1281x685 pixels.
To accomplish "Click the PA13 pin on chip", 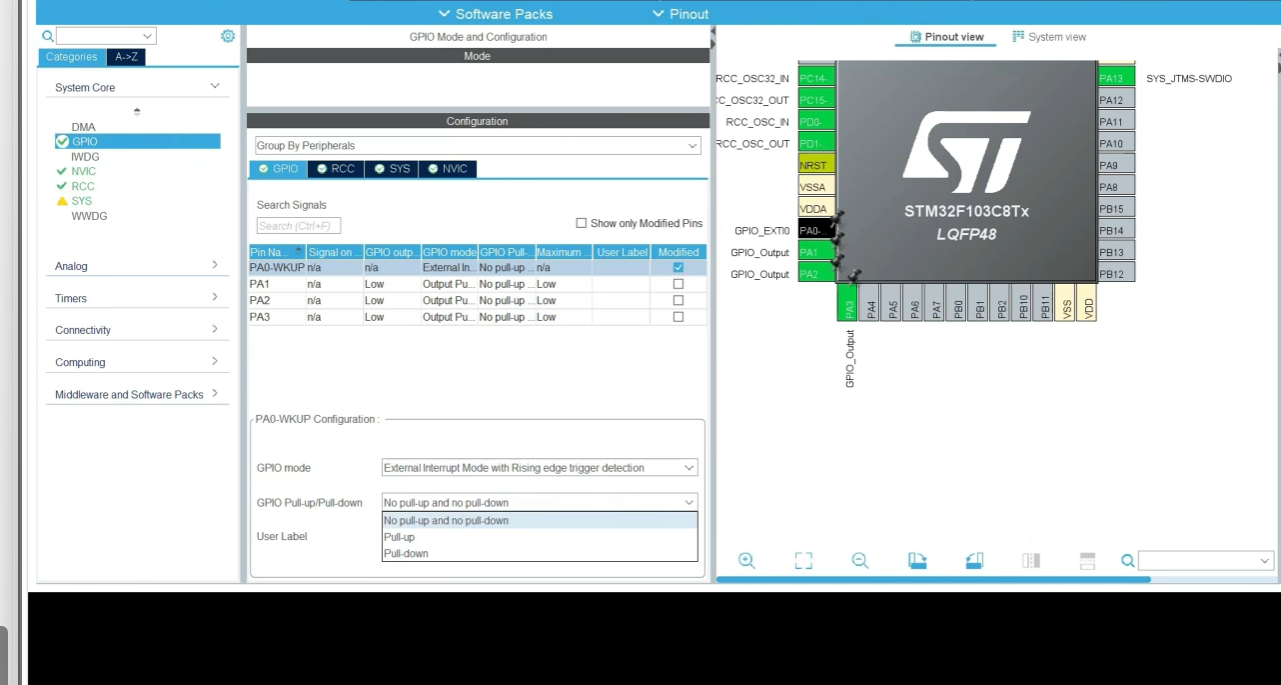I will pos(1116,78).
